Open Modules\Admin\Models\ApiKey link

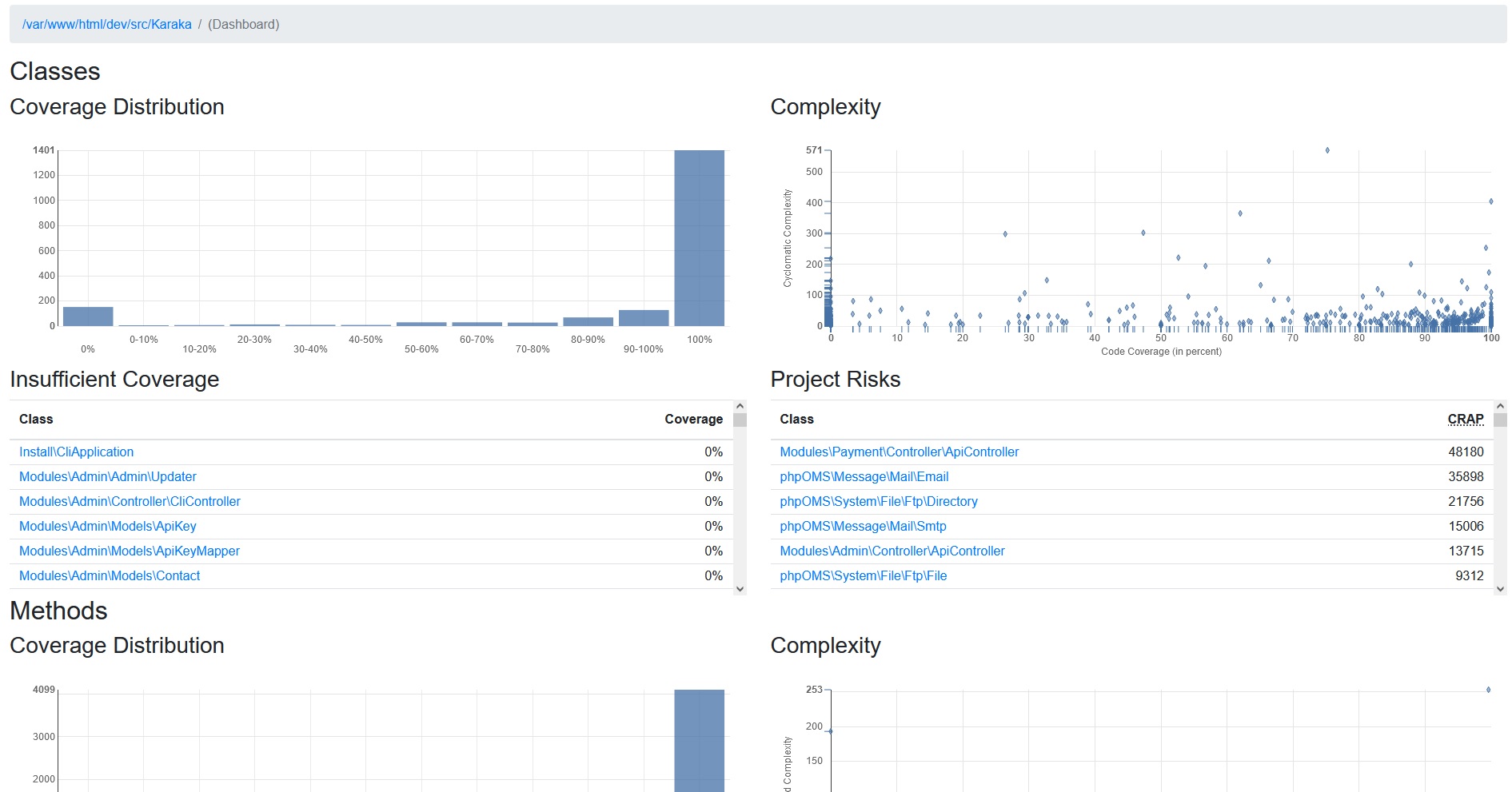click(x=107, y=526)
